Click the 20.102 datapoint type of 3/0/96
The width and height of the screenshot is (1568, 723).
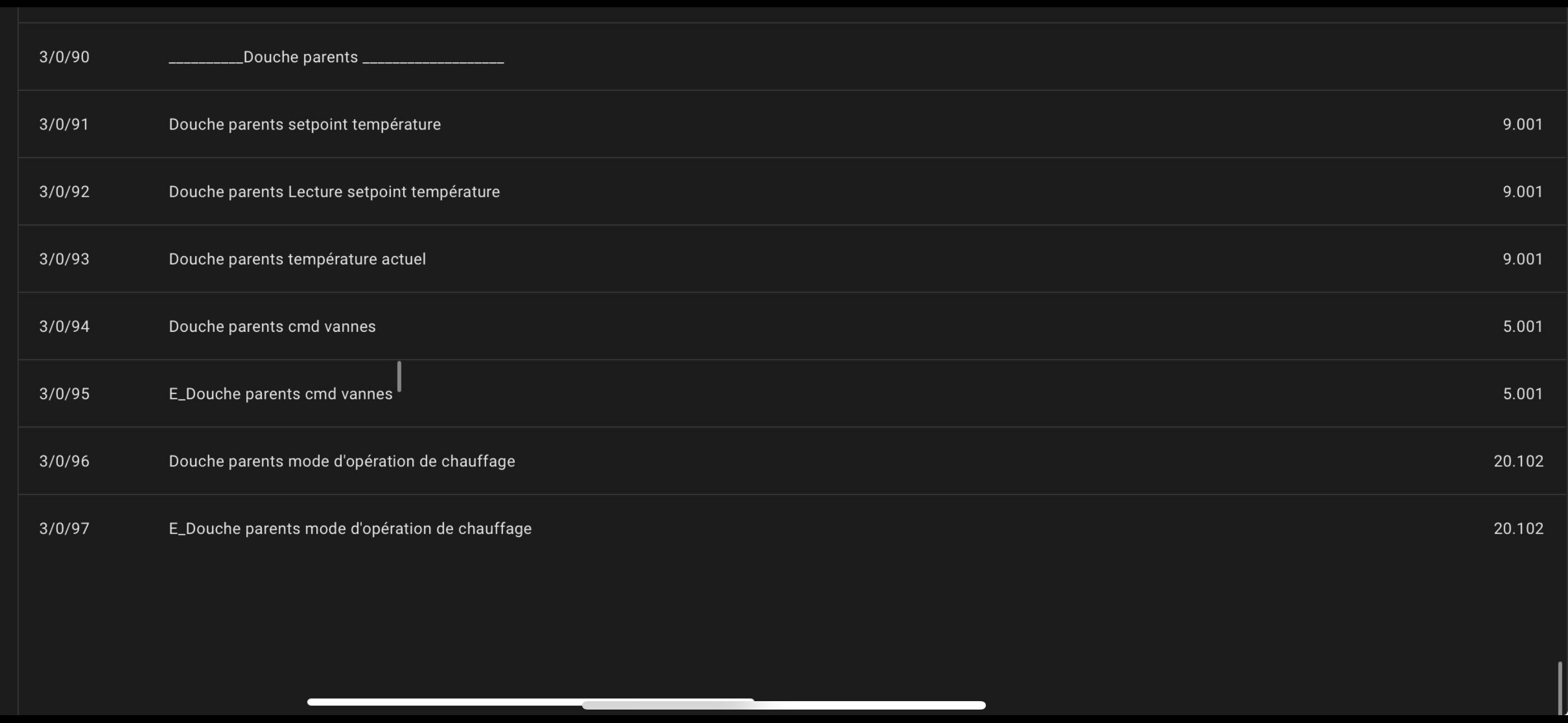click(x=1518, y=461)
